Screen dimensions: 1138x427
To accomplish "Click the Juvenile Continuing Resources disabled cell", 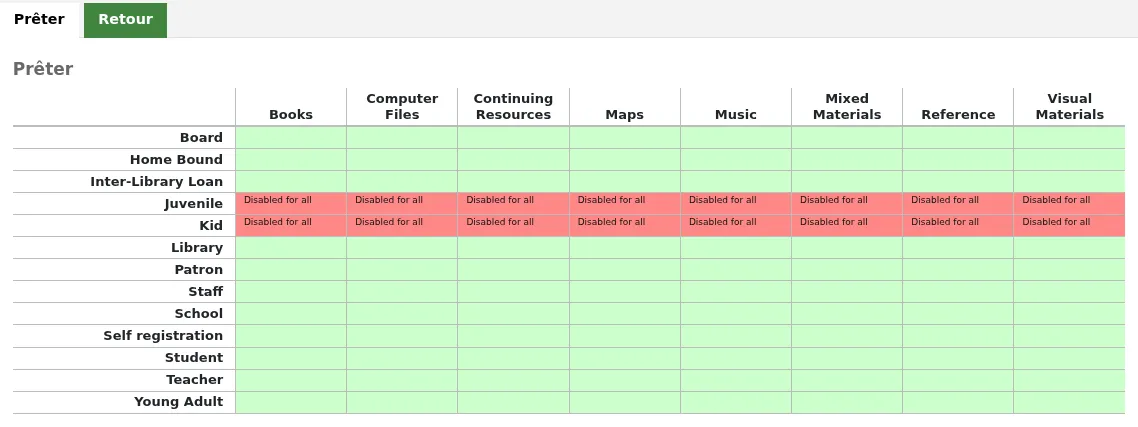I will coord(513,203).
